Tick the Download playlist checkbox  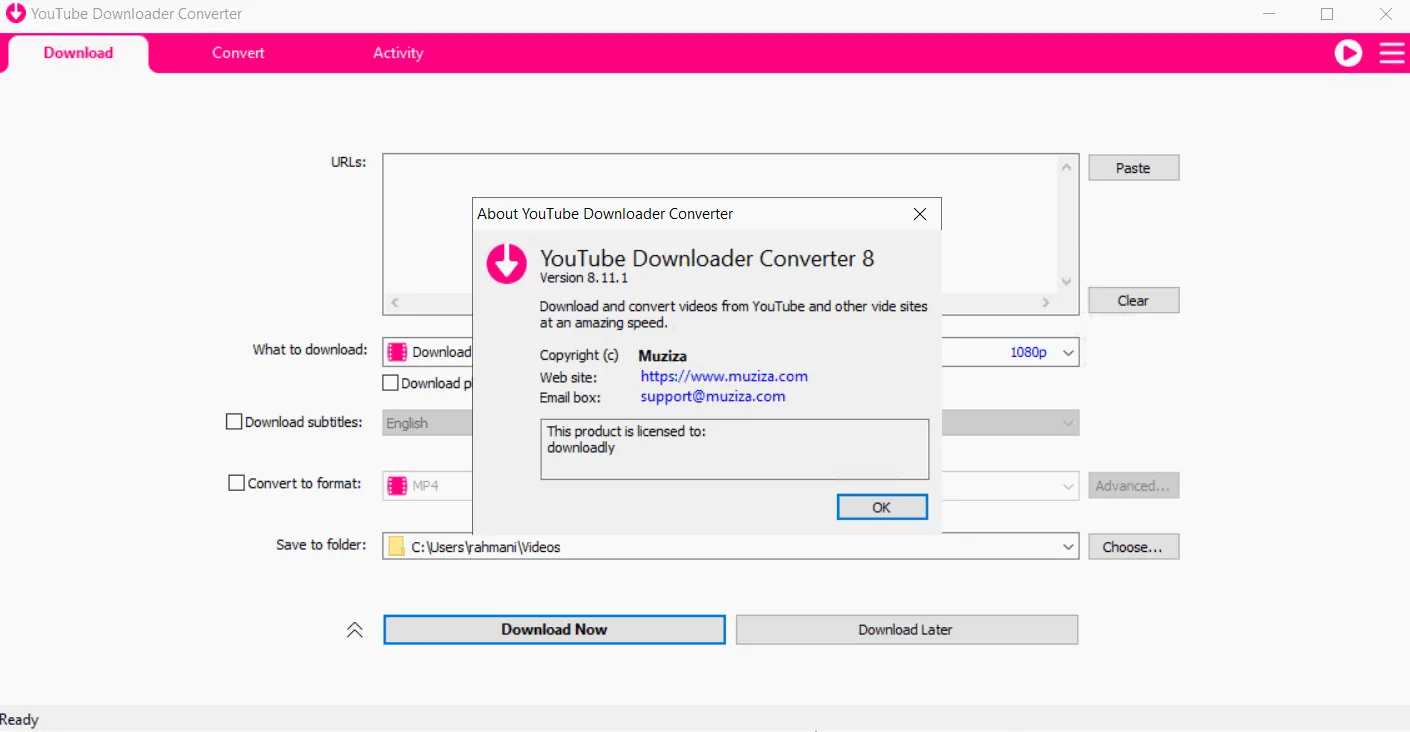pyautogui.click(x=391, y=383)
